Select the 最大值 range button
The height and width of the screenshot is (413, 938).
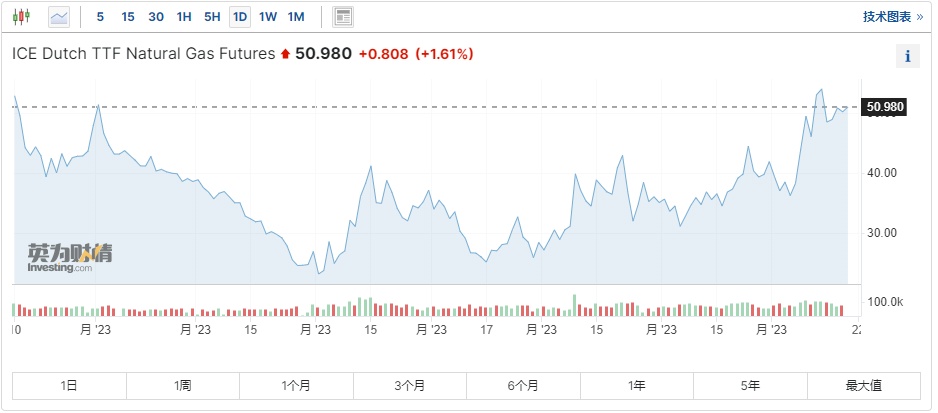(x=863, y=385)
